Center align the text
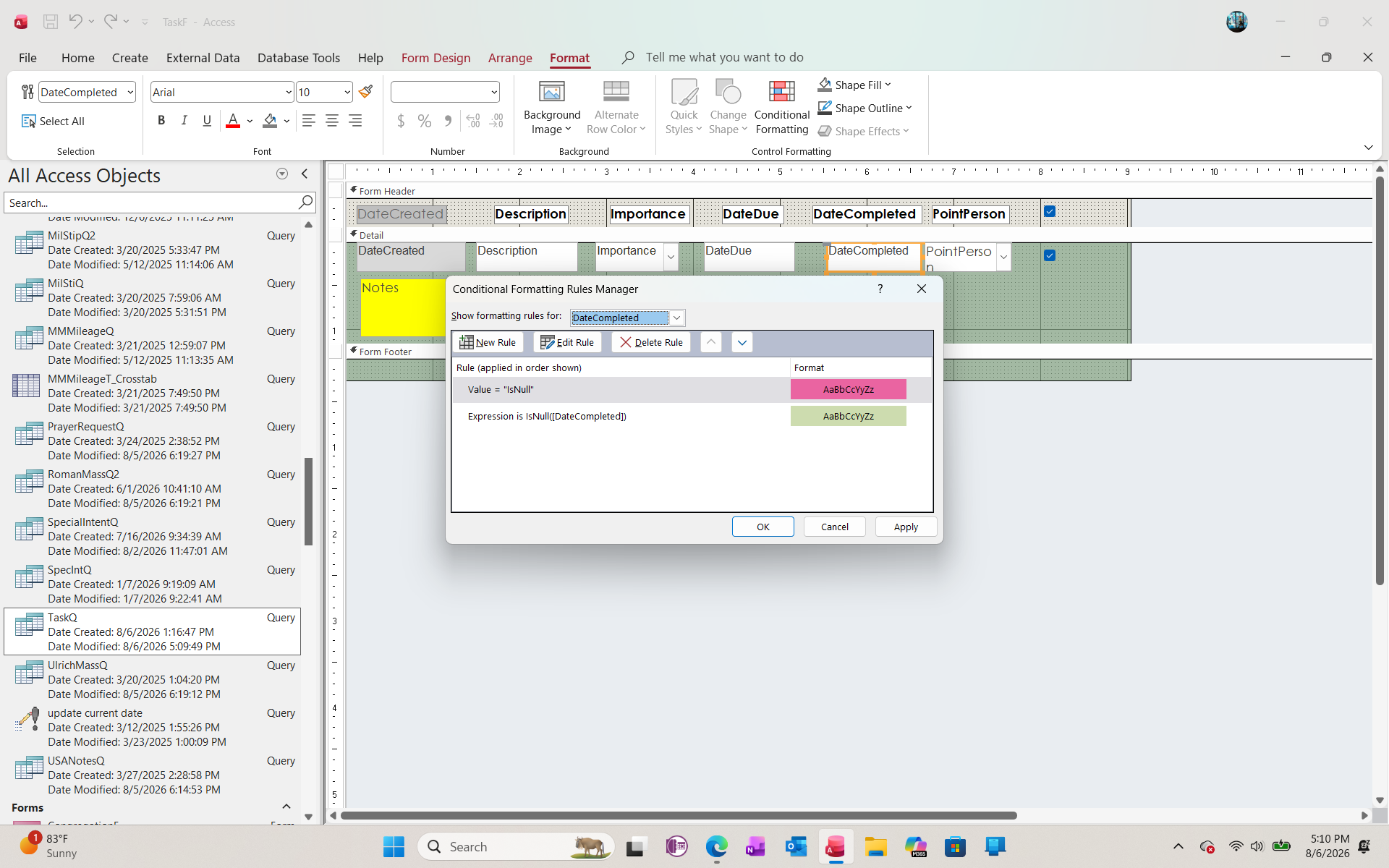1389x868 pixels. [x=332, y=121]
